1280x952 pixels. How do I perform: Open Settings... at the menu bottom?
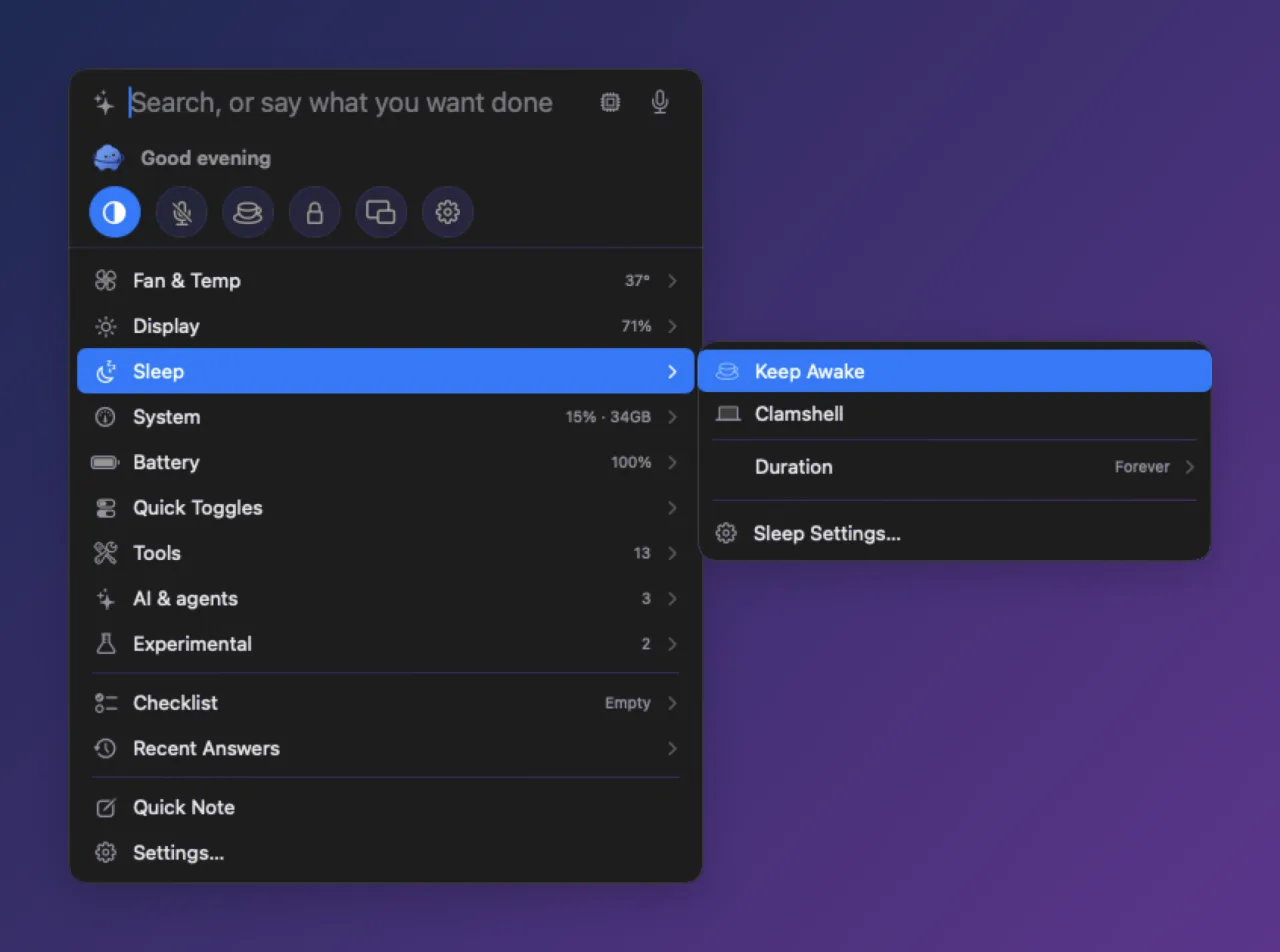click(x=386, y=853)
